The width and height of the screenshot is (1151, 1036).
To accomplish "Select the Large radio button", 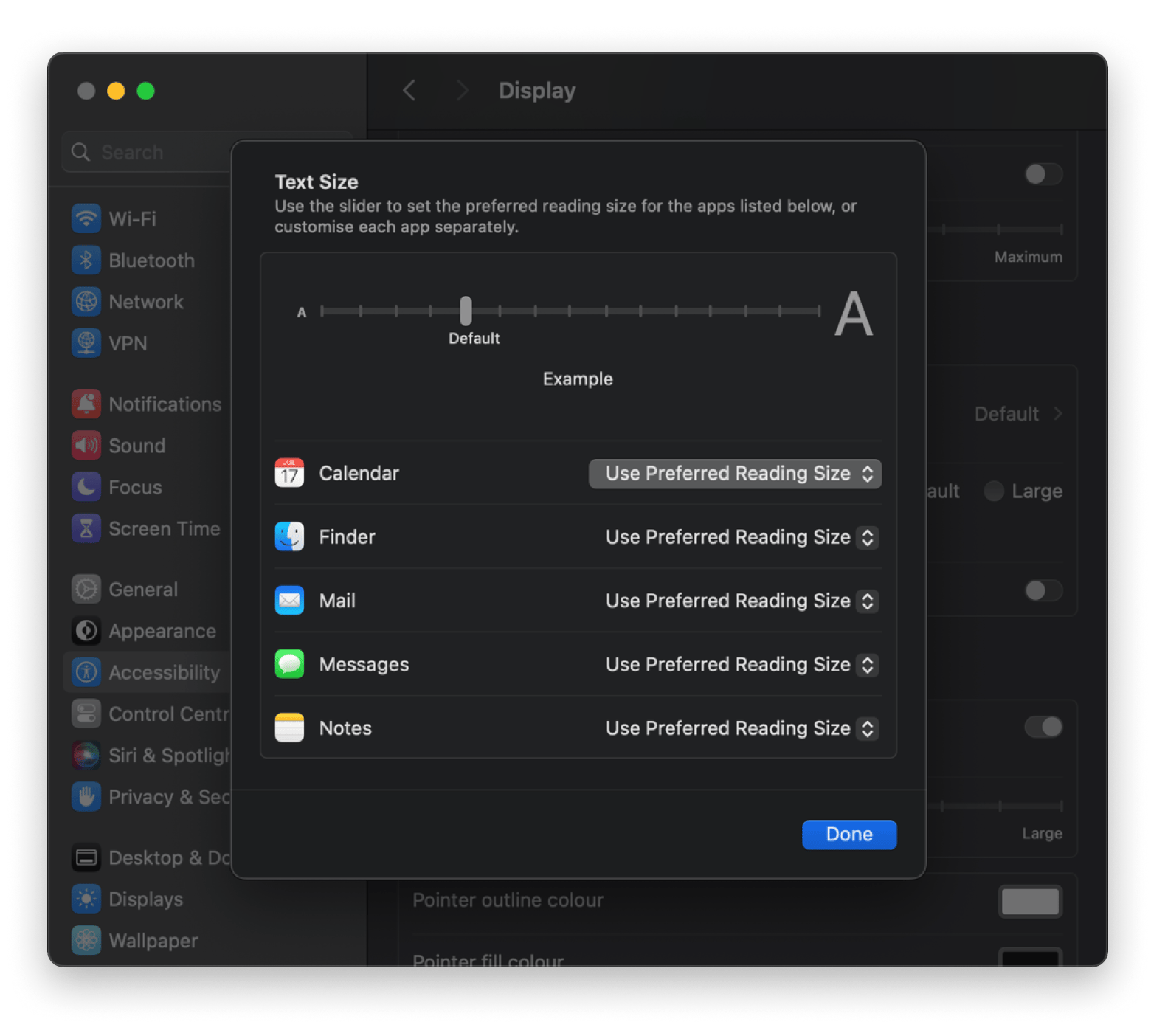I will click(x=994, y=491).
